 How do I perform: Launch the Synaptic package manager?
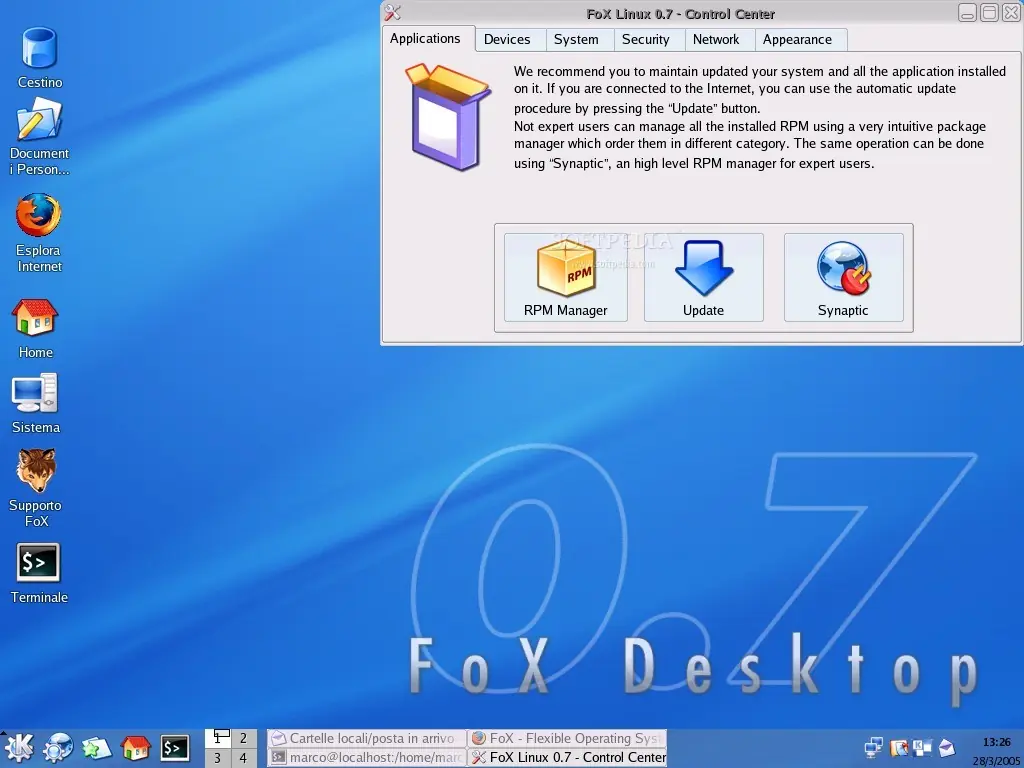click(843, 278)
